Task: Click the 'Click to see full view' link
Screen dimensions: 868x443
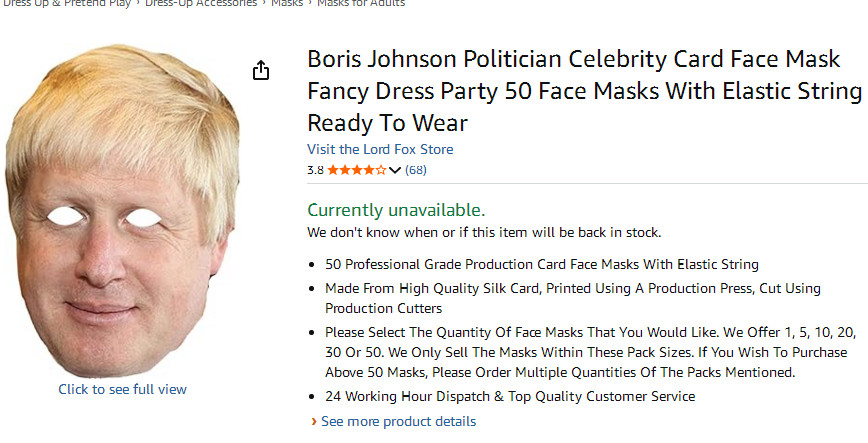Action: 122,389
